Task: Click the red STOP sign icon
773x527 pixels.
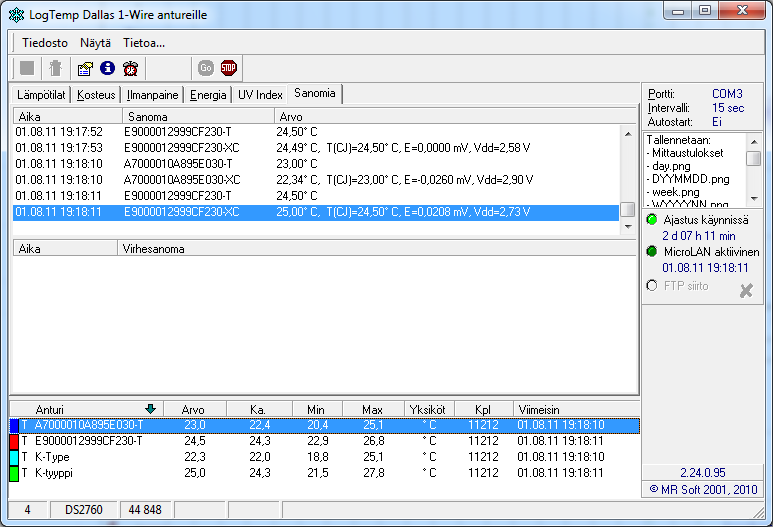Action: [x=229, y=68]
